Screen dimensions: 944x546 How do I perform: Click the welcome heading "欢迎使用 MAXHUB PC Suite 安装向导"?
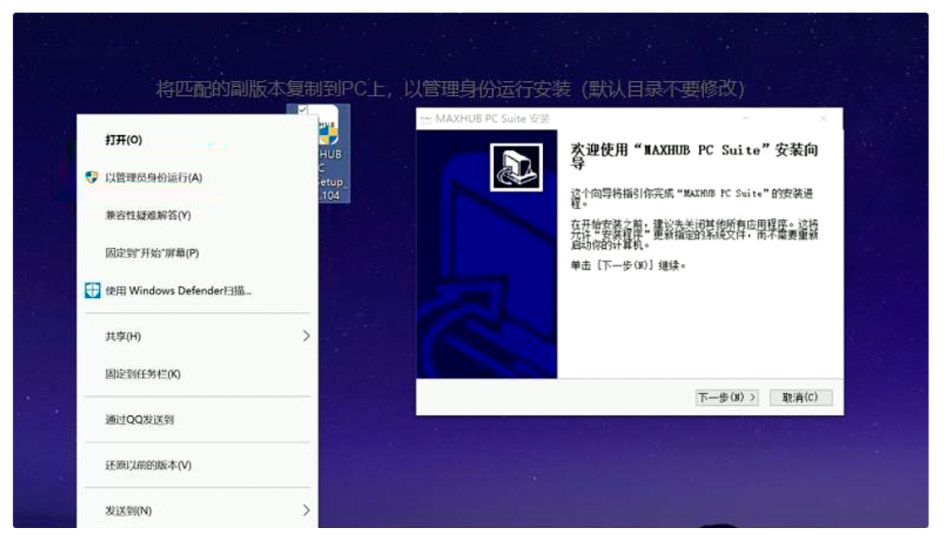coord(694,156)
